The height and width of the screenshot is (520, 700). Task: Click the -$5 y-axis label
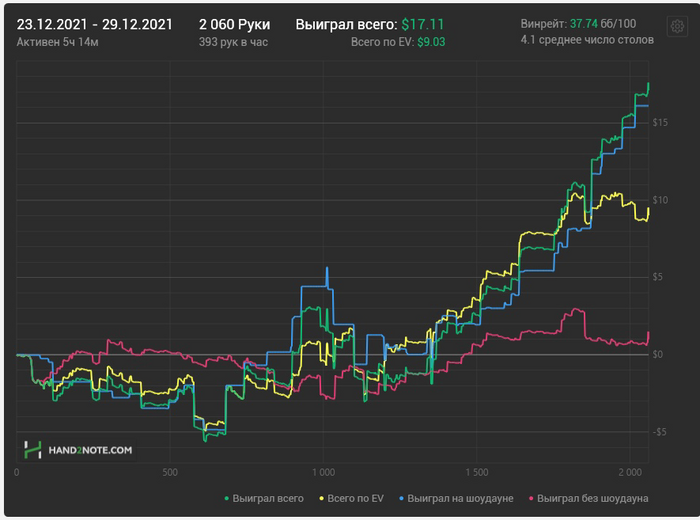658,432
